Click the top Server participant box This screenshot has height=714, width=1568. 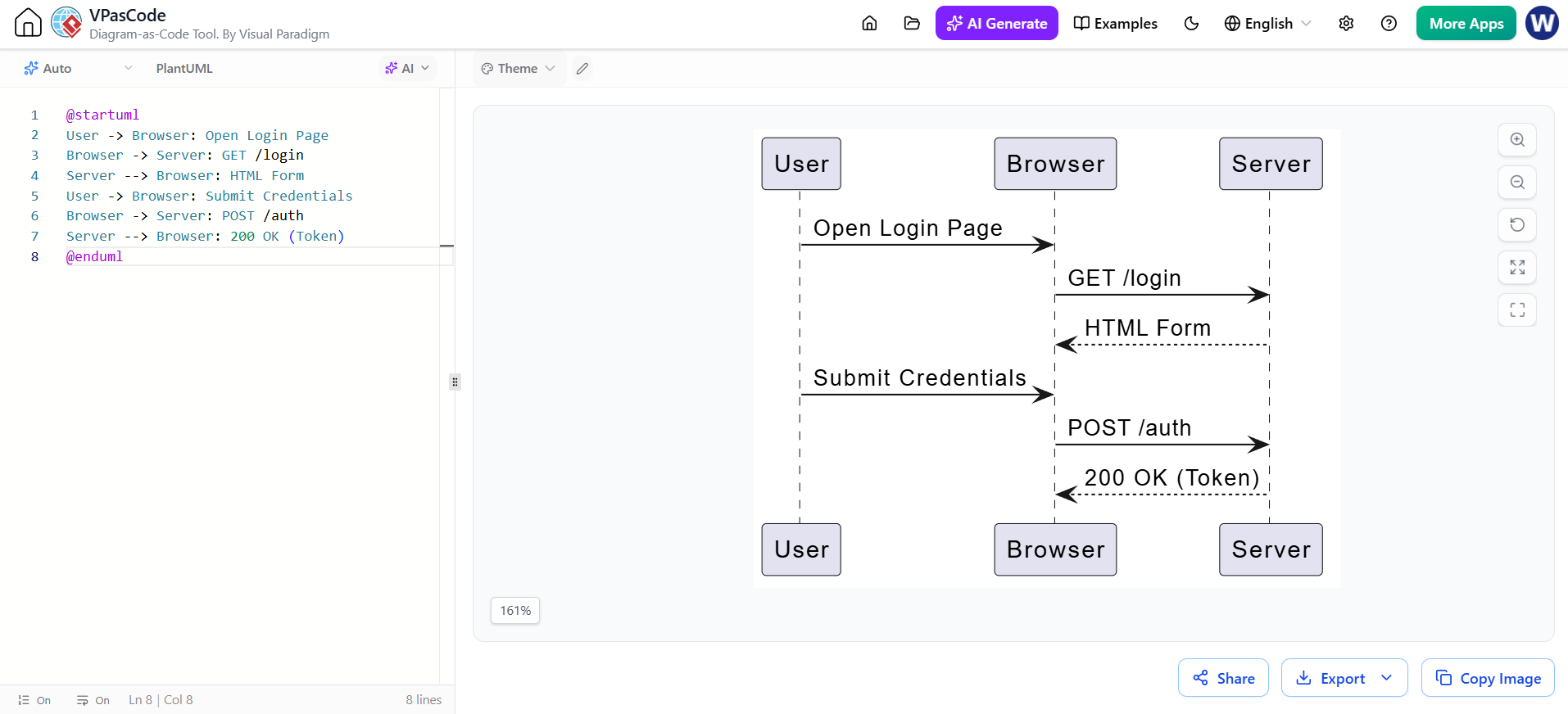[x=1271, y=164]
